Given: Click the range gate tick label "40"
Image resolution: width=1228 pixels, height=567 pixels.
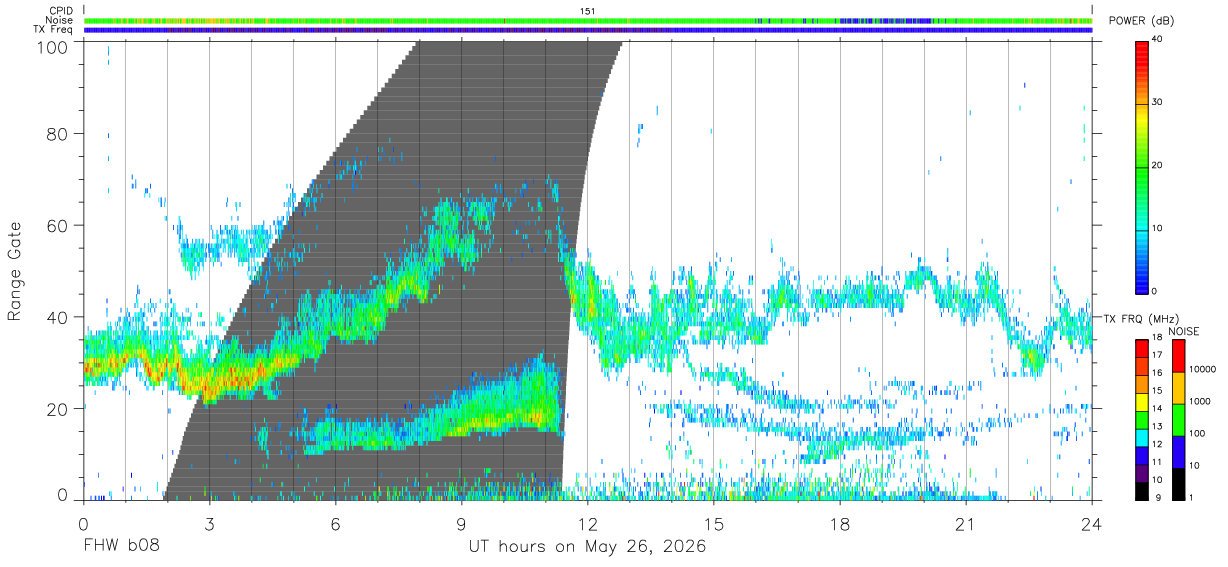Looking at the screenshot, I should point(58,317).
